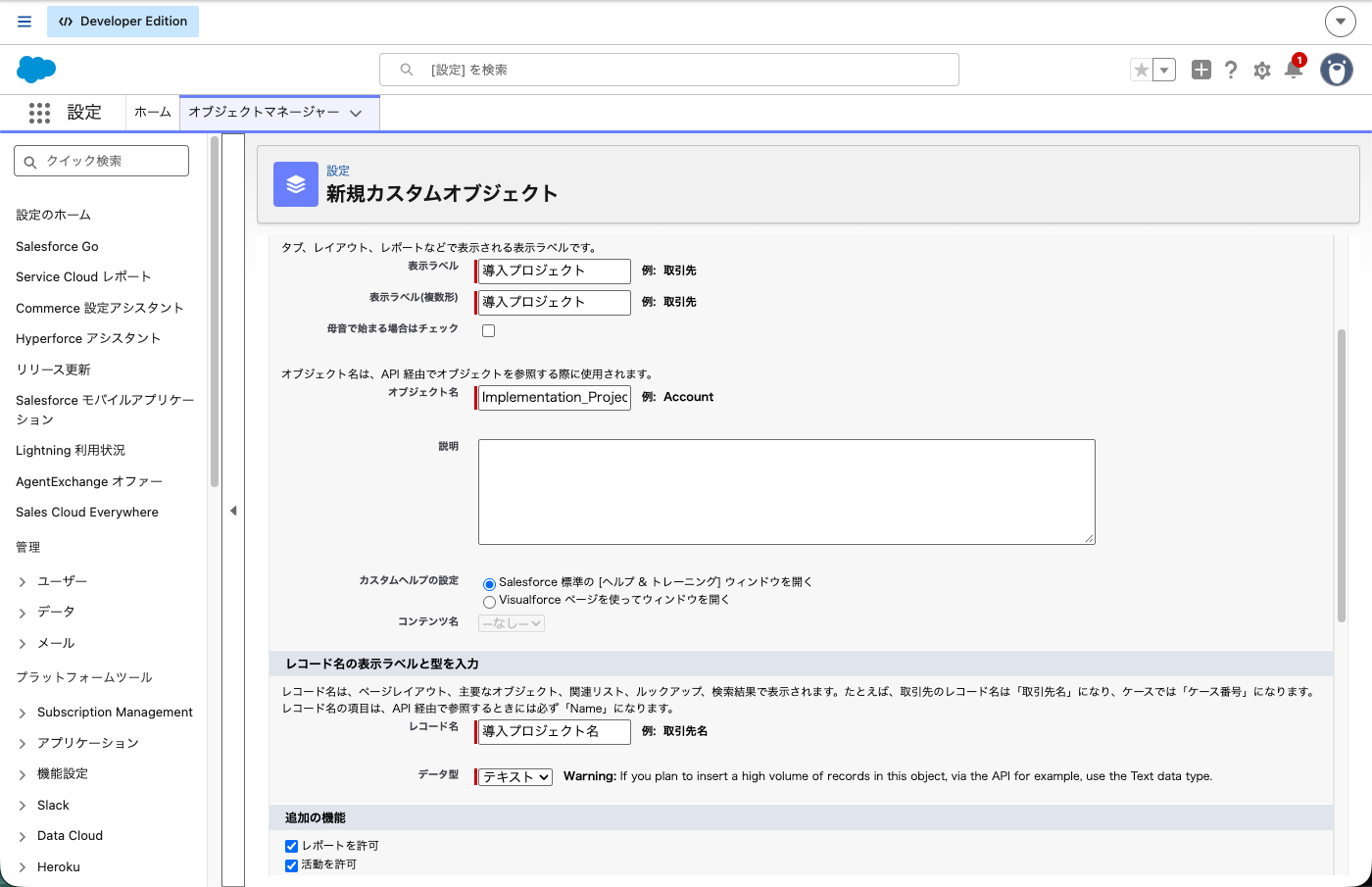Expand the メール sidebar section

23,644
